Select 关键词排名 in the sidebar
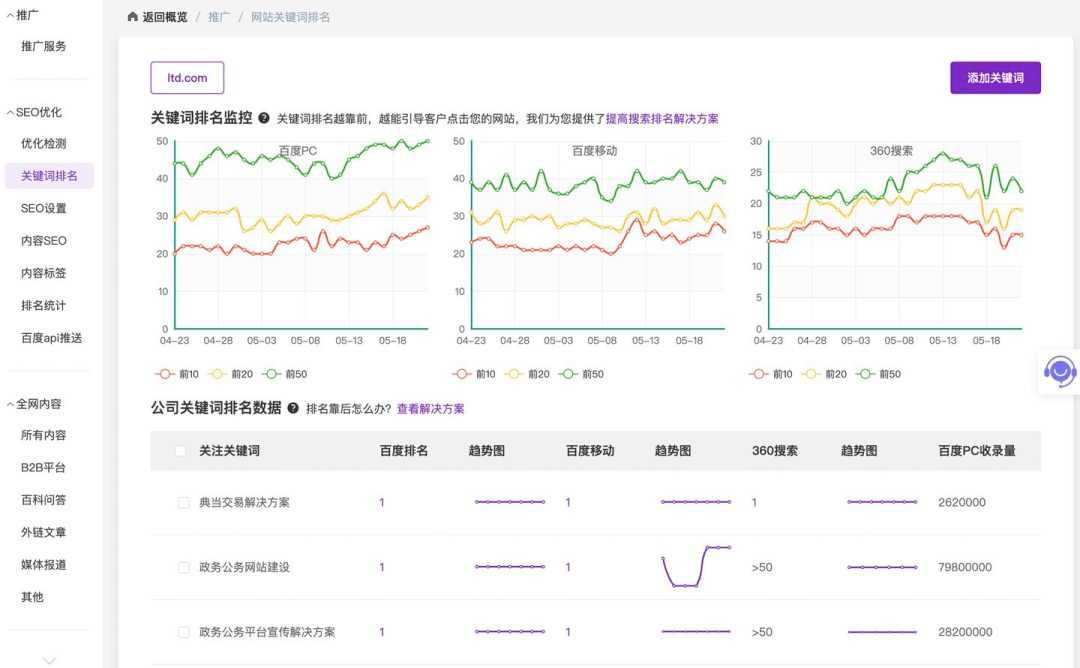 pos(49,176)
